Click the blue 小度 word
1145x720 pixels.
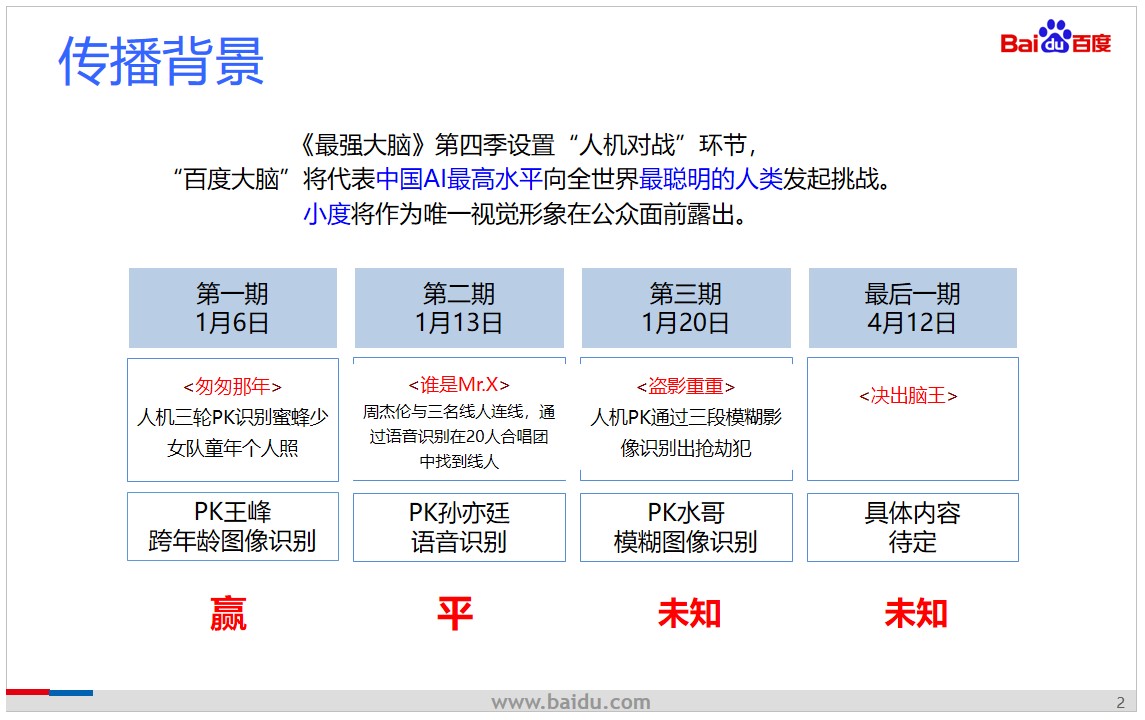click(327, 215)
